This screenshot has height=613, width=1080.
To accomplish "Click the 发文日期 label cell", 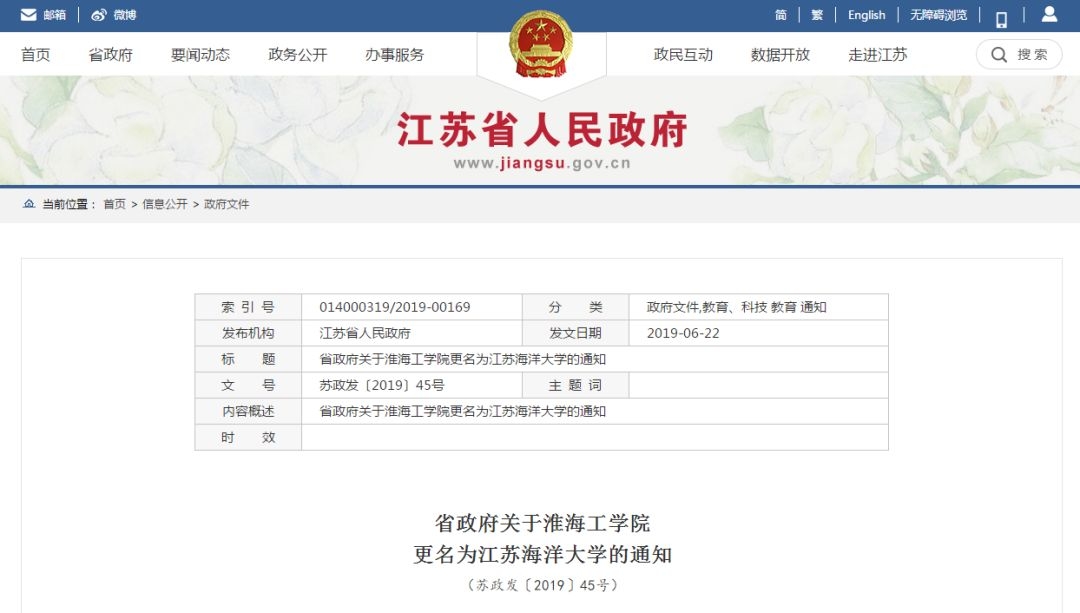I will tap(575, 333).
